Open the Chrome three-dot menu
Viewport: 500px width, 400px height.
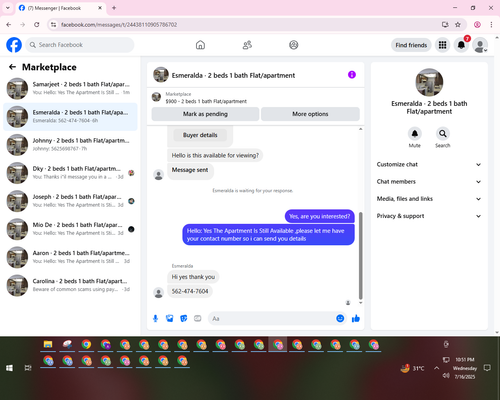491,25
